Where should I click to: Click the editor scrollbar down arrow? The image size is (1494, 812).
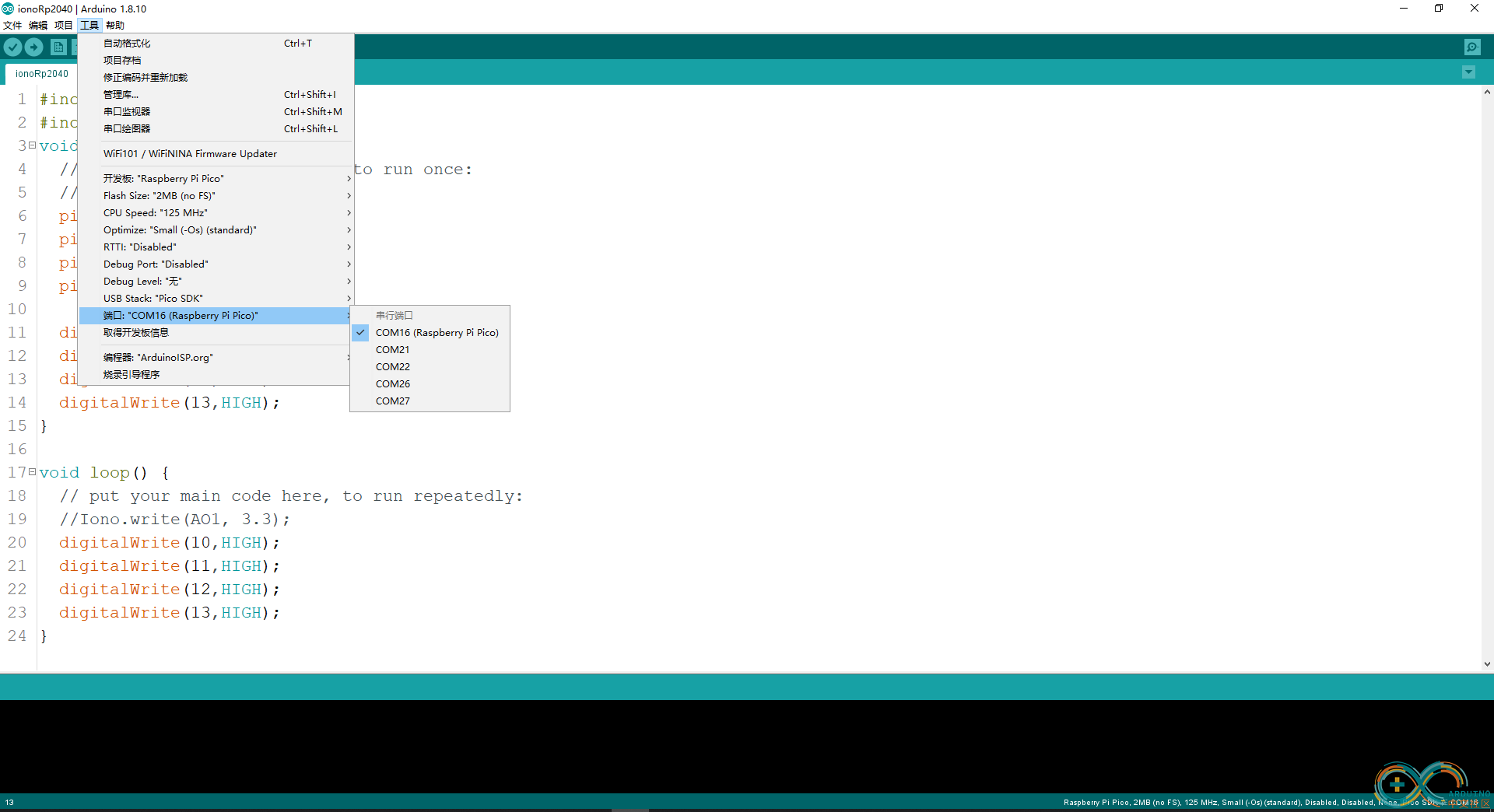tap(1487, 664)
